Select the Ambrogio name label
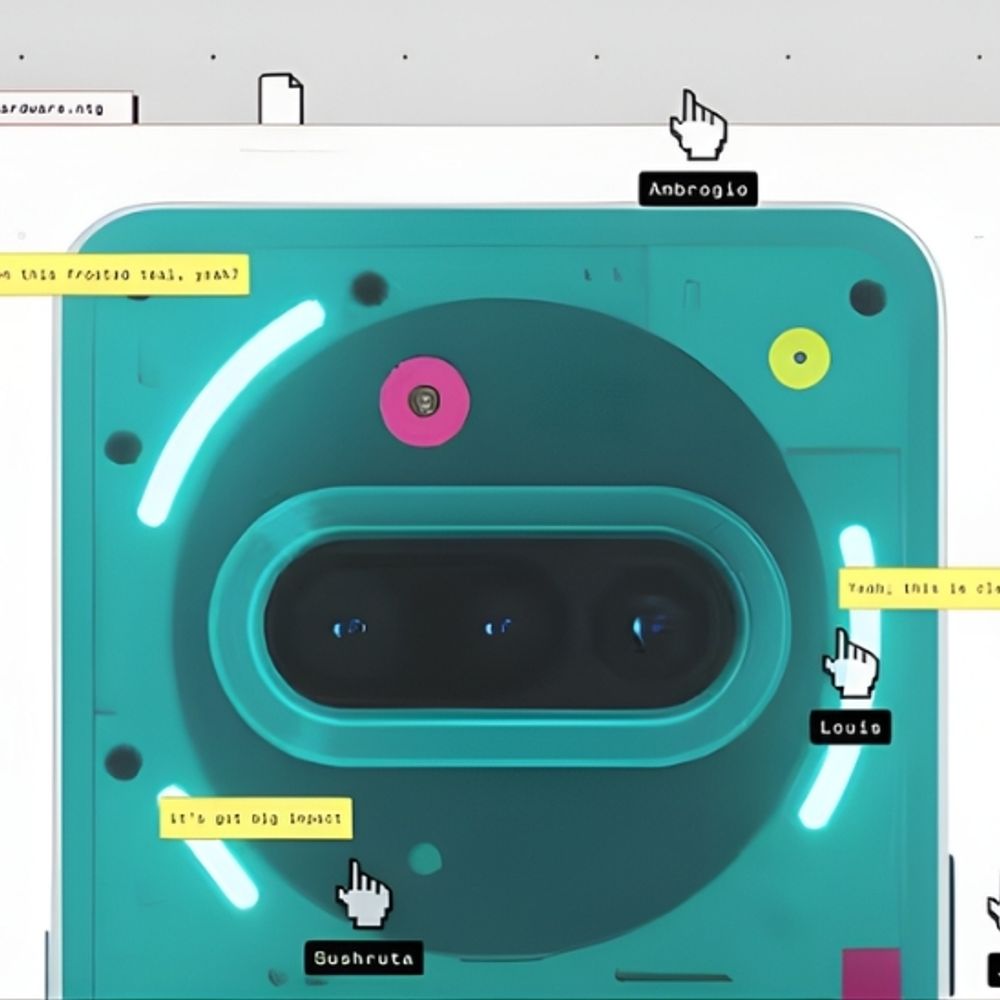The height and width of the screenshot is (1000, 1000). click(x=698, y=189)
